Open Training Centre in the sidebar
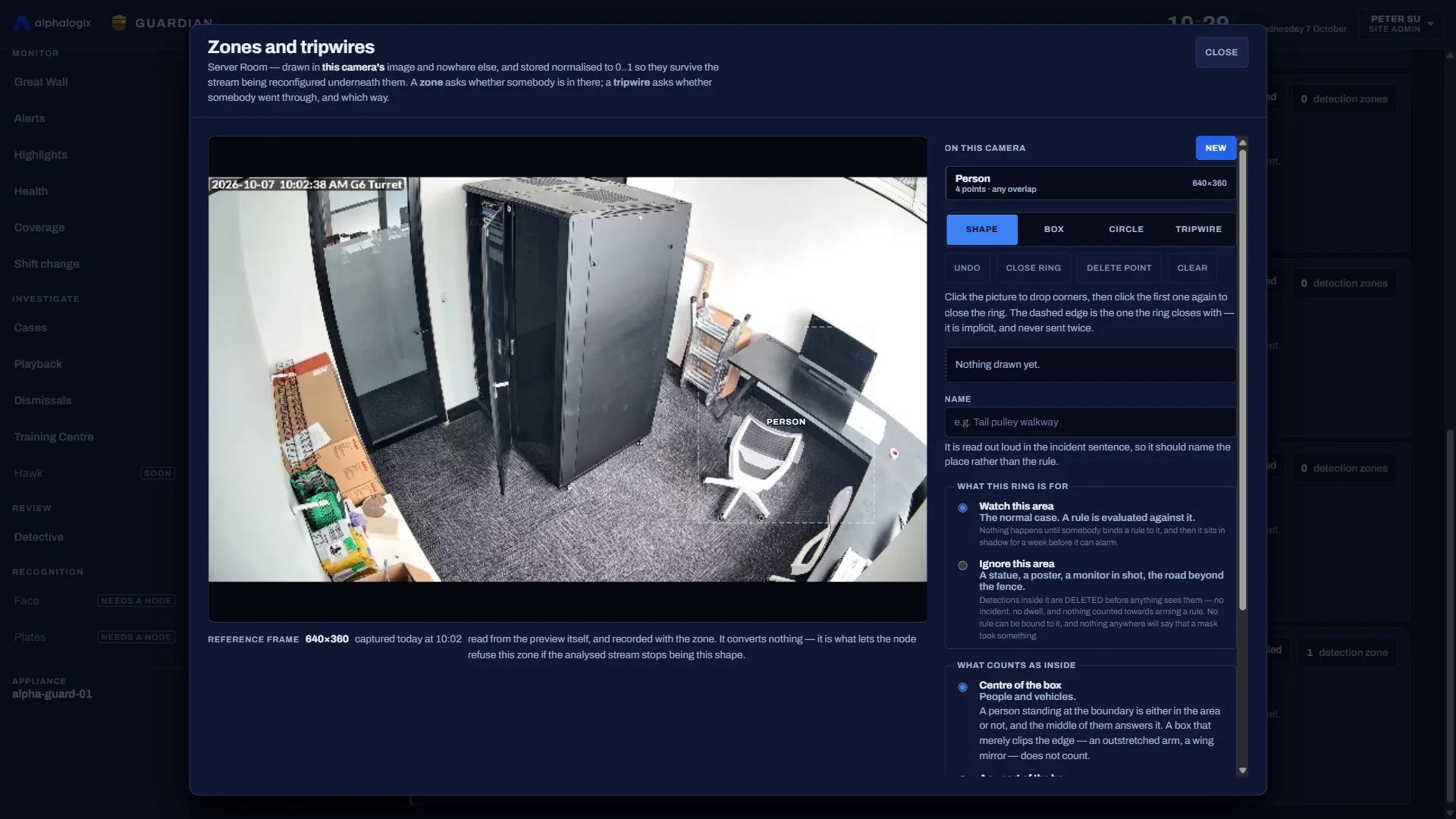 [x=54, y=437]
